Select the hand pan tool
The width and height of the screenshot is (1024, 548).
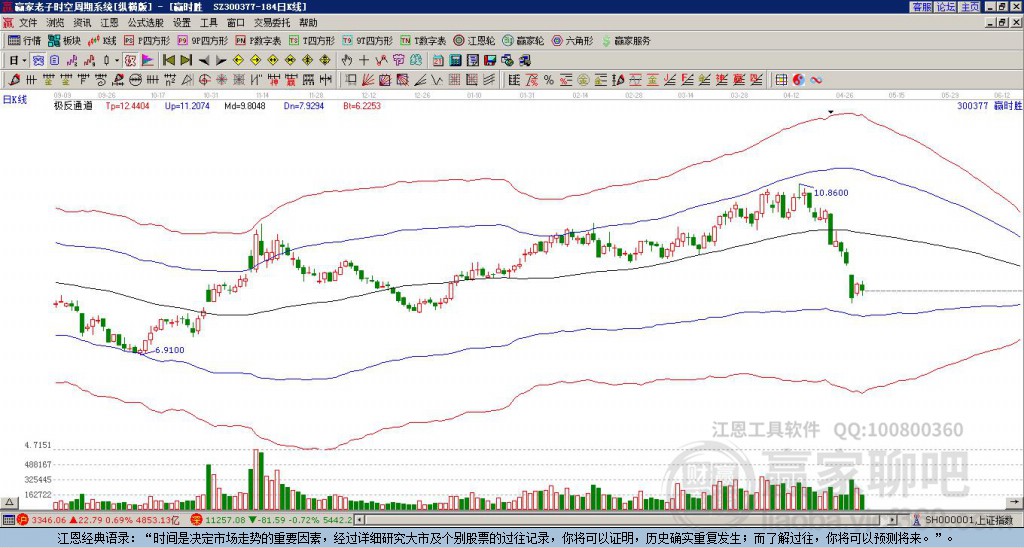346,60
